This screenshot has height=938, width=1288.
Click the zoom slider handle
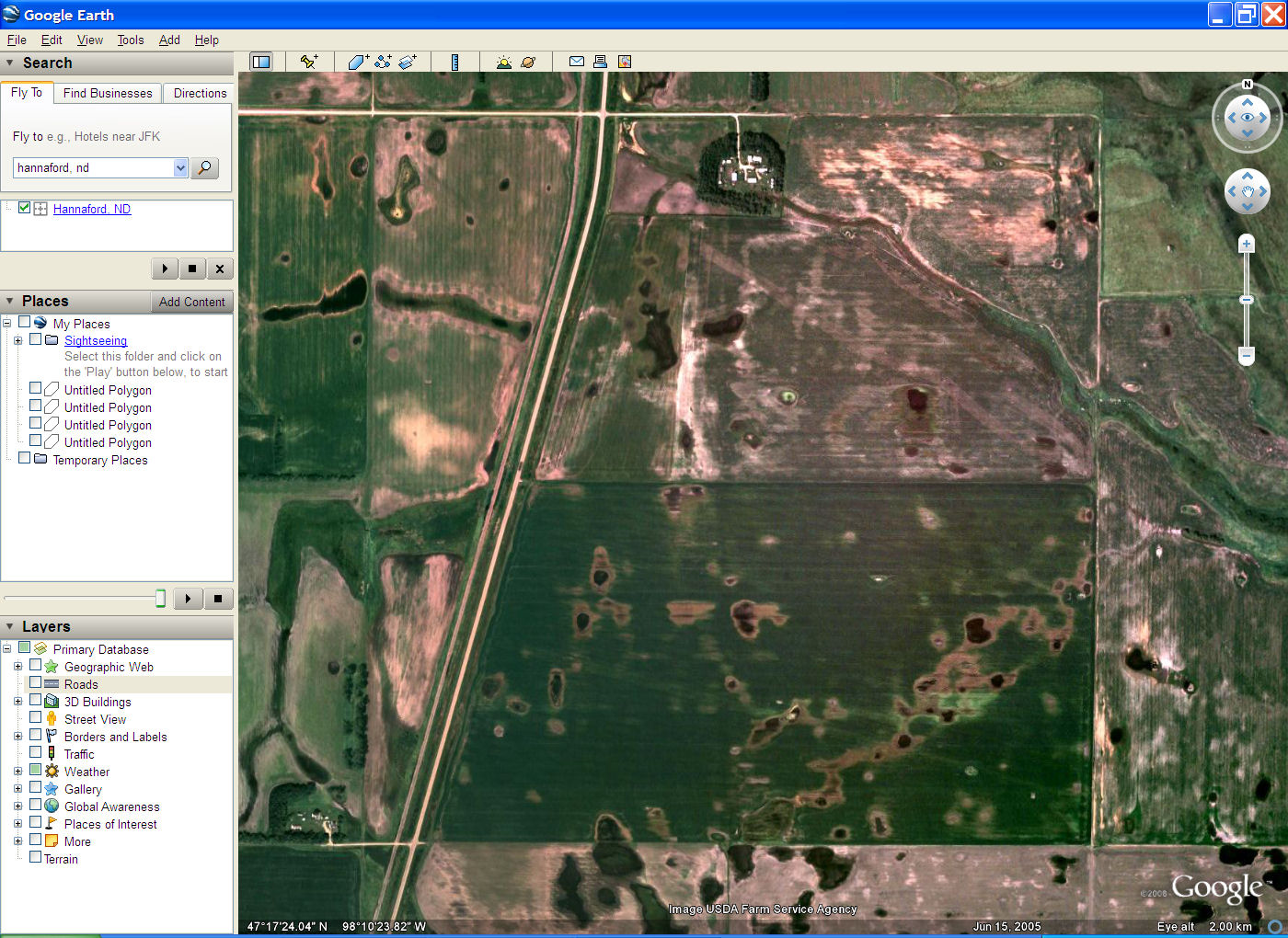pyautogui.click(x=1247, y=300)
